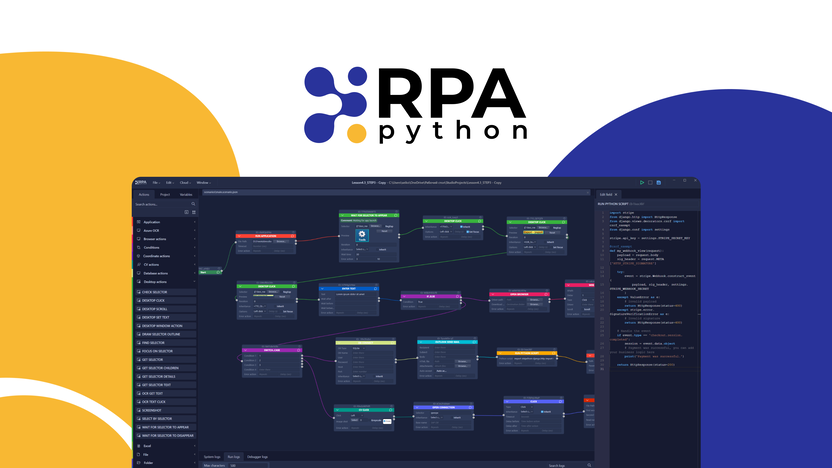The image size is (832, 468).
Task: Click the green Run scenario play icon
Action: [642, 183]
